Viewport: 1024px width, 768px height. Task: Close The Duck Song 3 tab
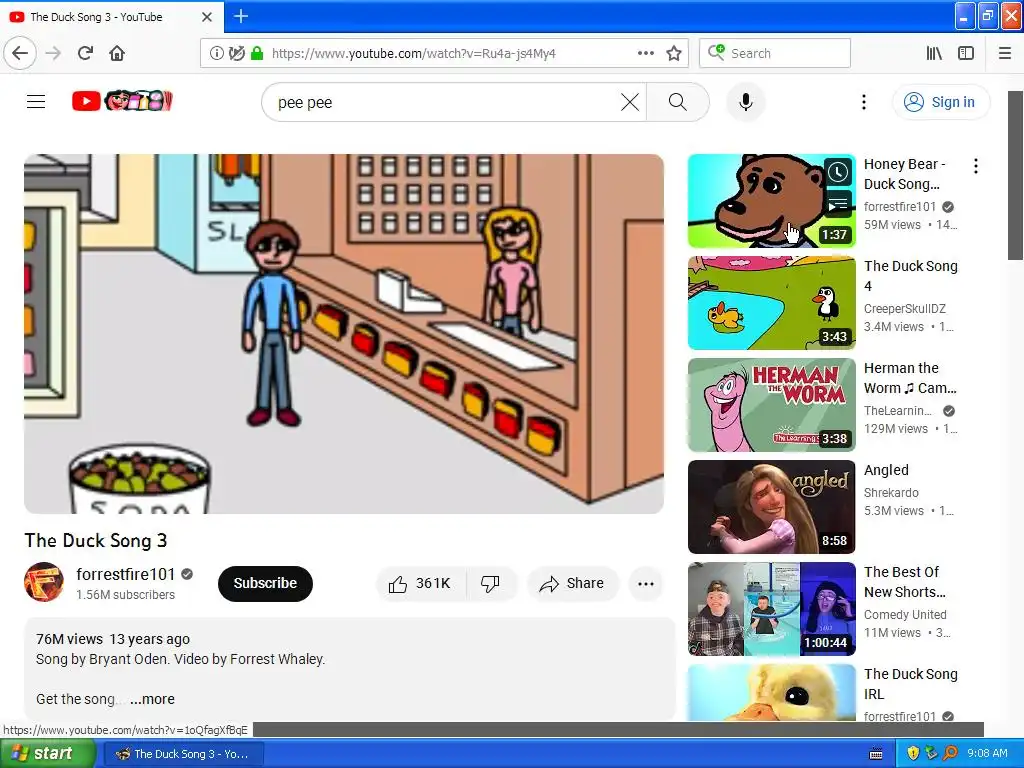(206, 17)
